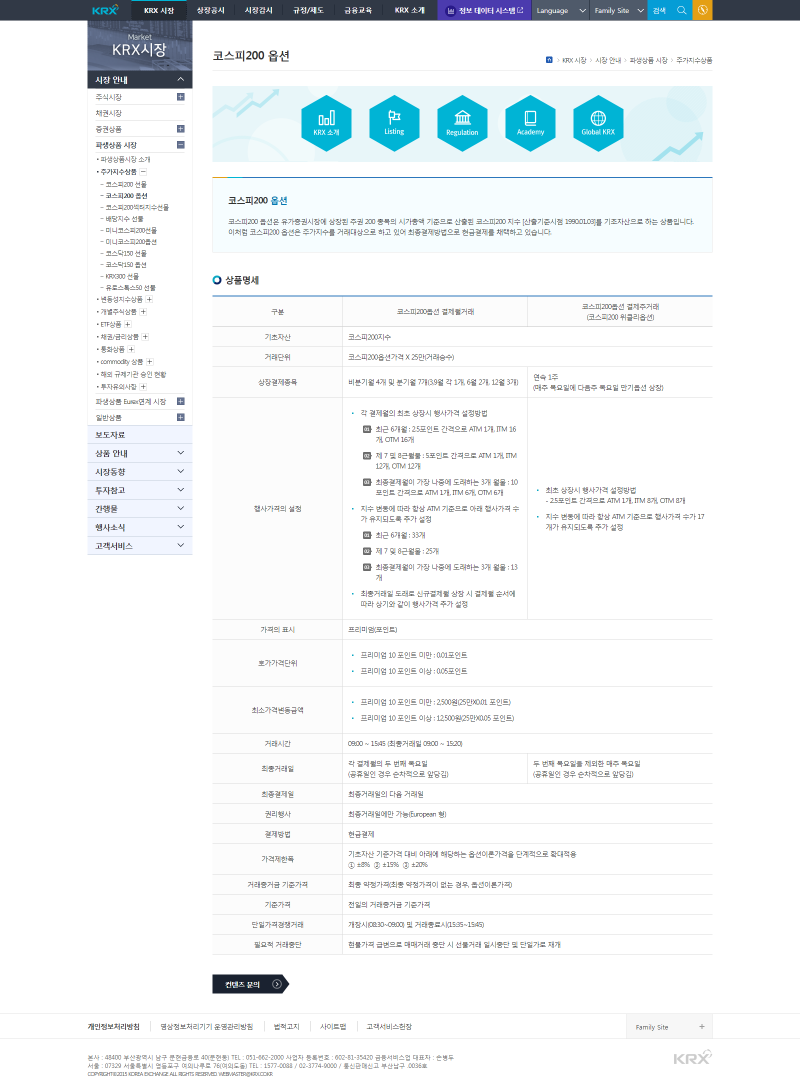The image size is (800, 1092).
Task: Click the home icon in breadcrumb
Action: (x=549, y=60)
